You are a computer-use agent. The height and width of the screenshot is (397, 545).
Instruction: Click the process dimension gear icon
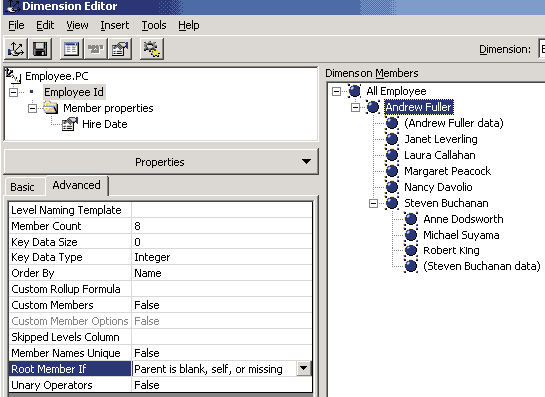(152, 49)
